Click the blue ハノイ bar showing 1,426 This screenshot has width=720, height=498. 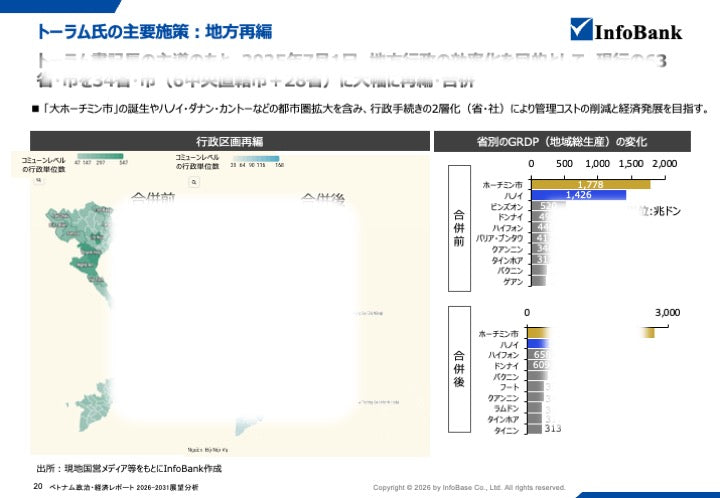tap(578, 195)
